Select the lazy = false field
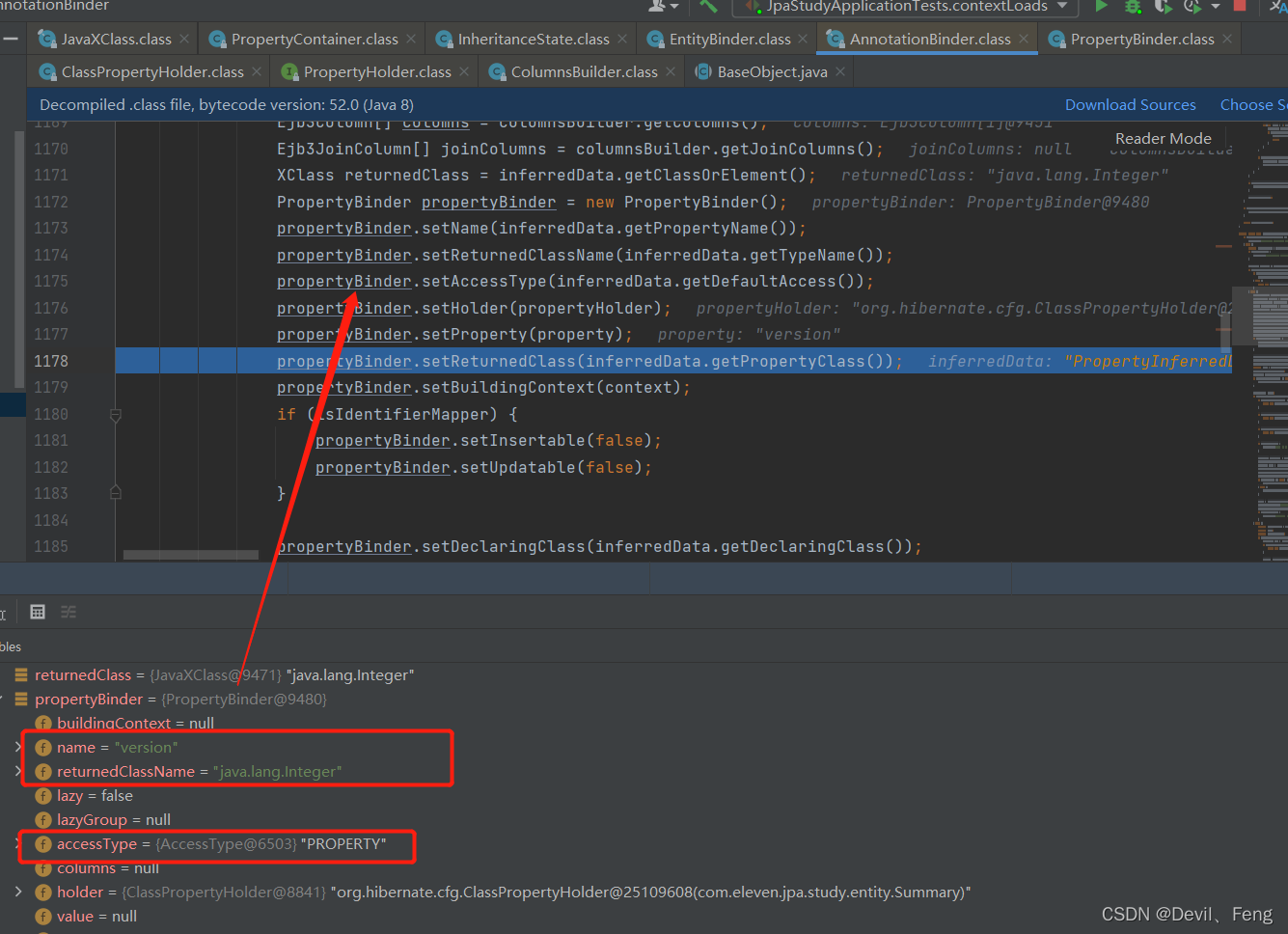Screen dimensions: 1288x934 [x=95, y=796]
